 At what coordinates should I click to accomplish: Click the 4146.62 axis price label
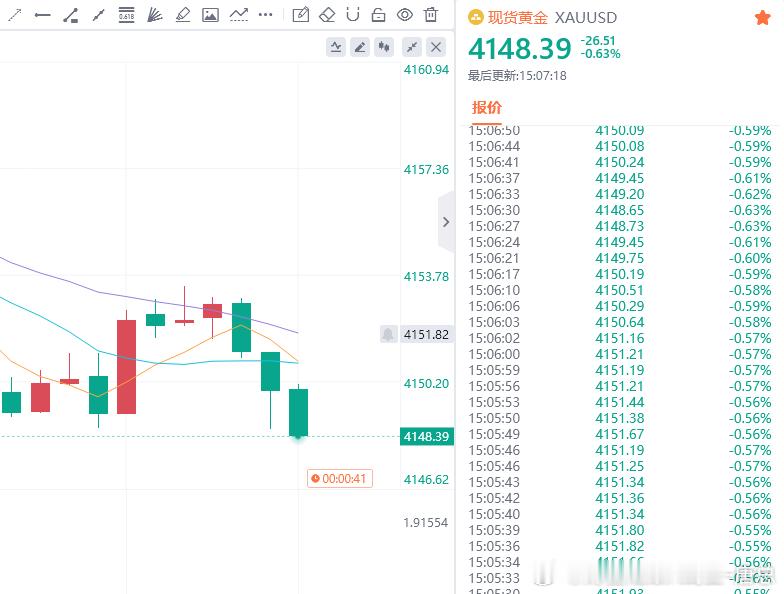[x=426, y=480]
